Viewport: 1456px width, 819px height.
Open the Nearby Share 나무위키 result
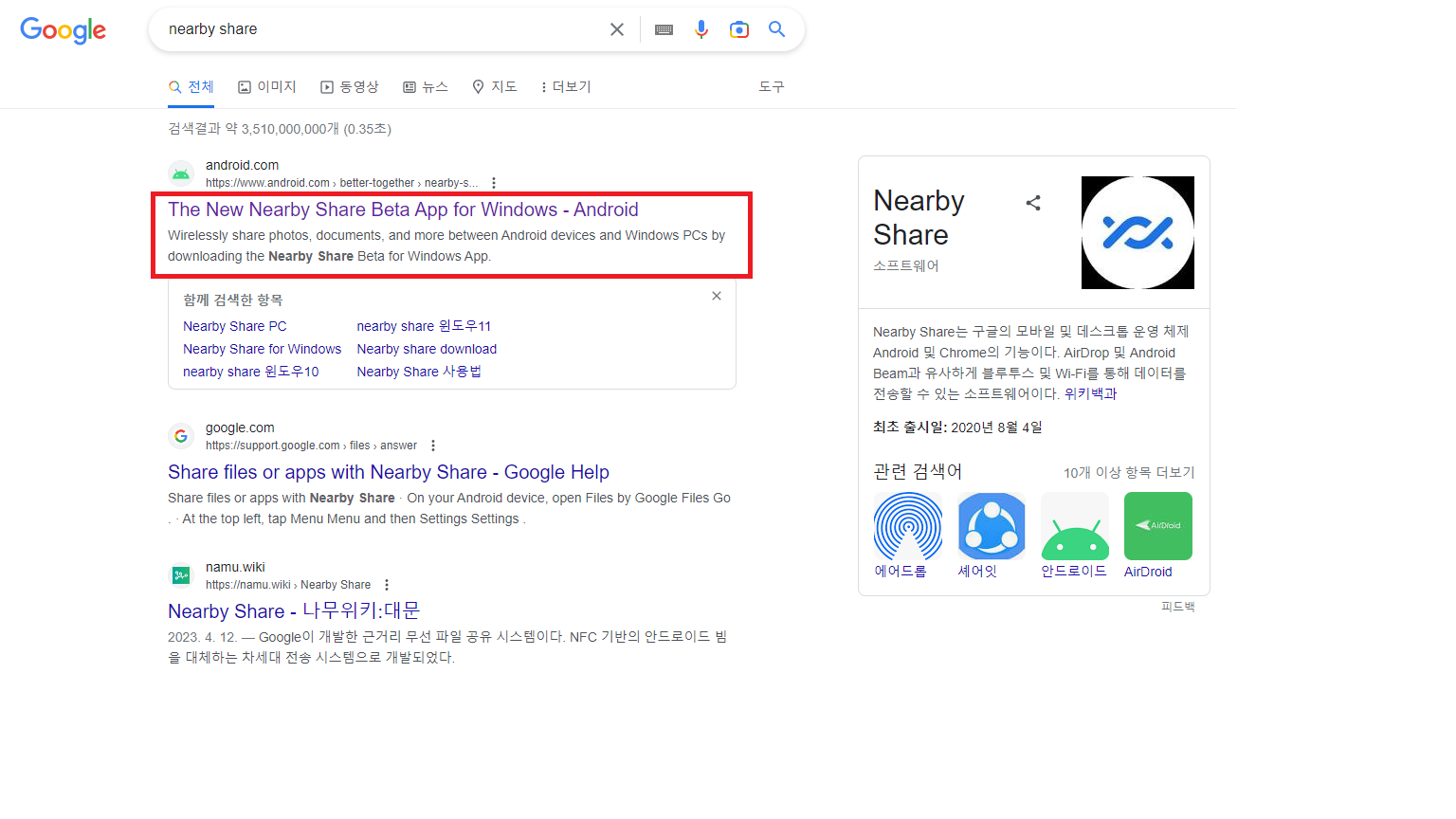(293, 611)
